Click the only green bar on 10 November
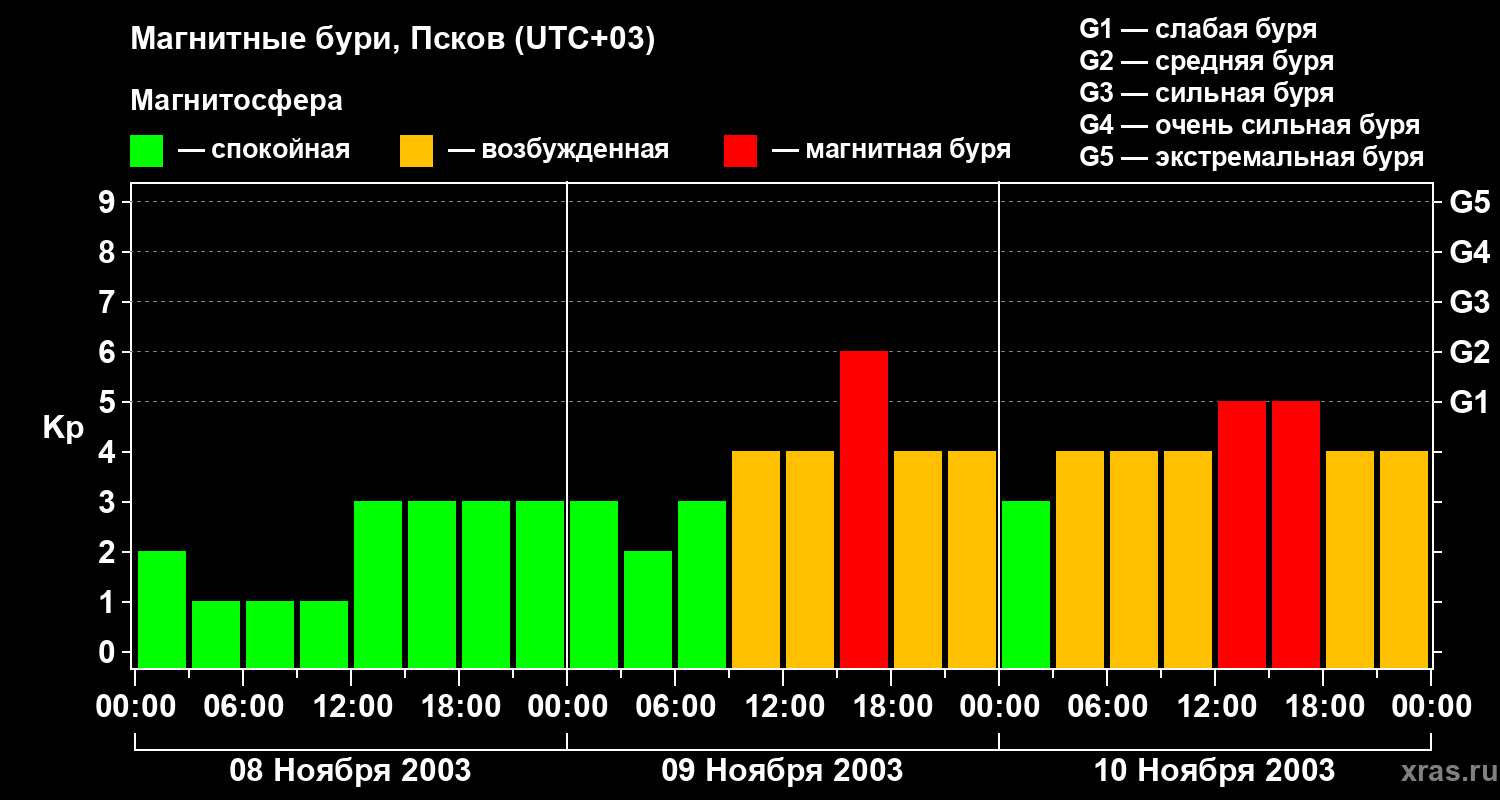 [x=1026, y=584]
